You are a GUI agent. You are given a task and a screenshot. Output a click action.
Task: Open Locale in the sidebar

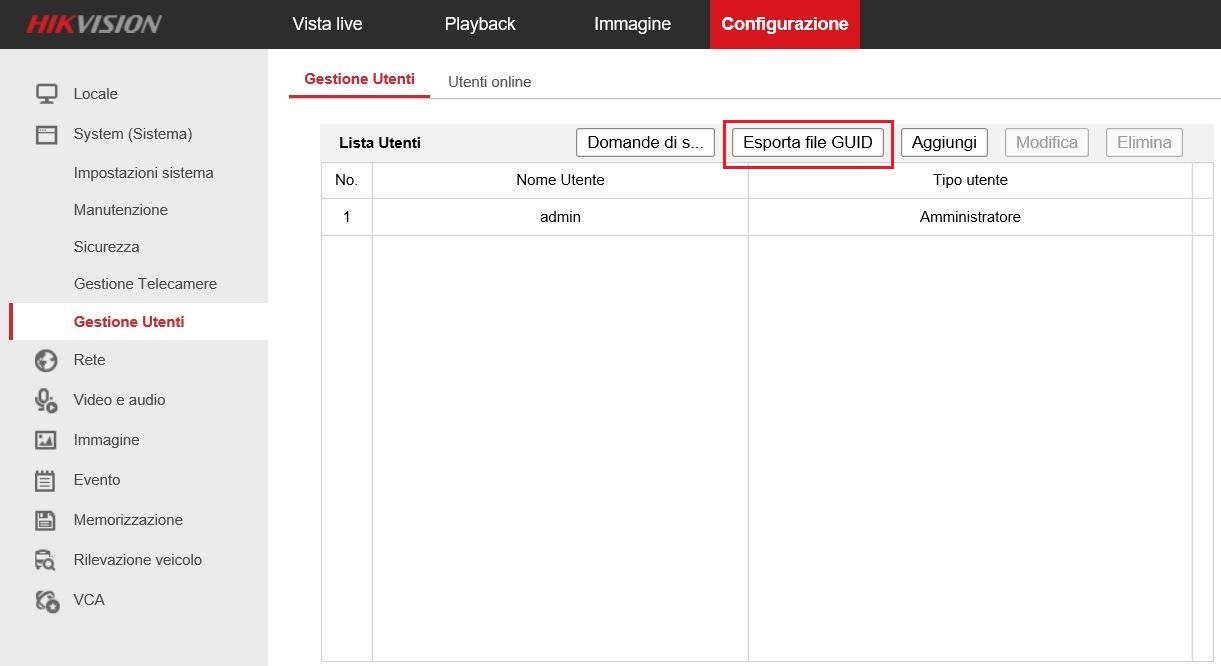[x=96, y=94]
